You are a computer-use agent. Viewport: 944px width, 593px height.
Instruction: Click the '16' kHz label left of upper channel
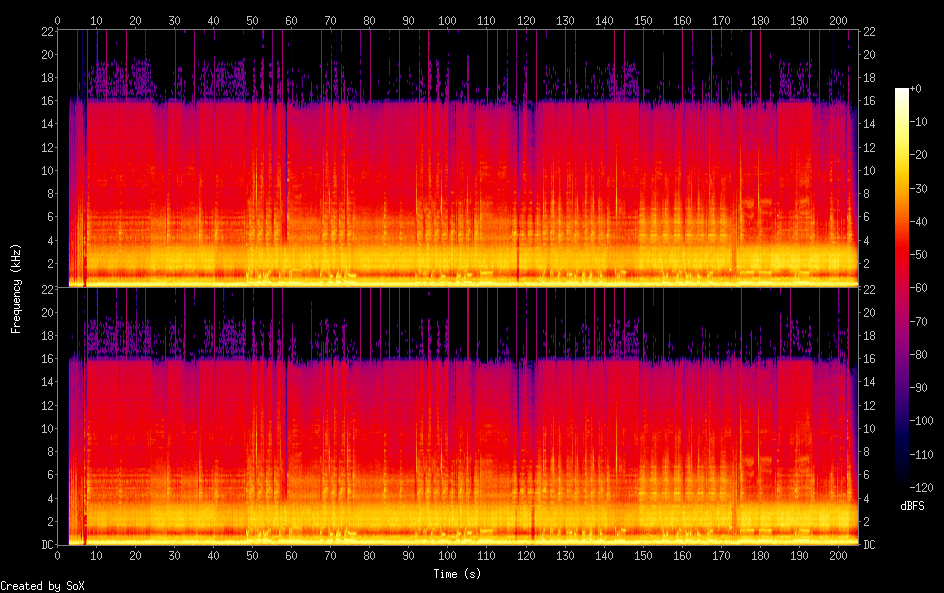46,101
